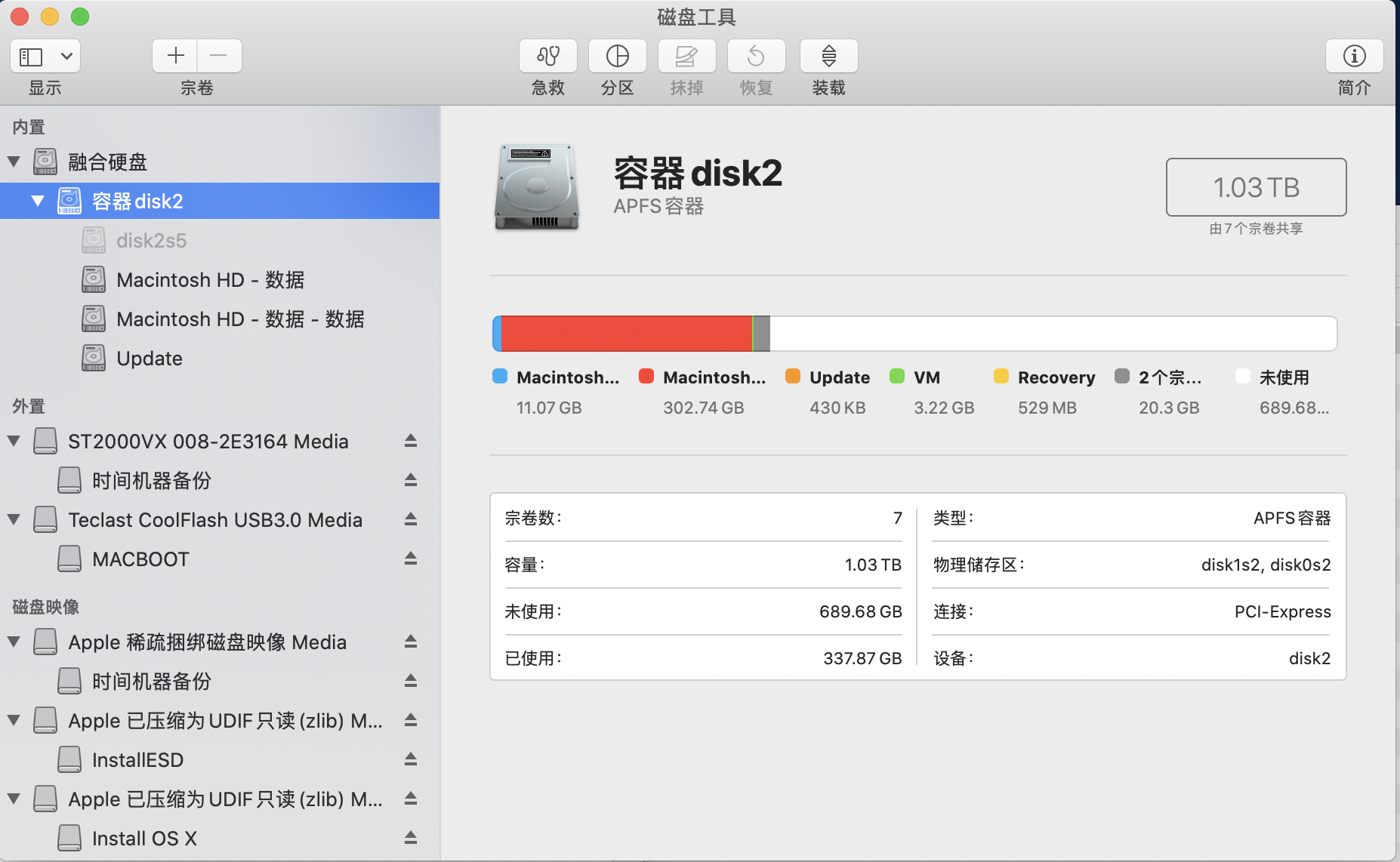
Task: Eject the MACBOOT volume
Action: pyautogui.click(x=411, y=559)
